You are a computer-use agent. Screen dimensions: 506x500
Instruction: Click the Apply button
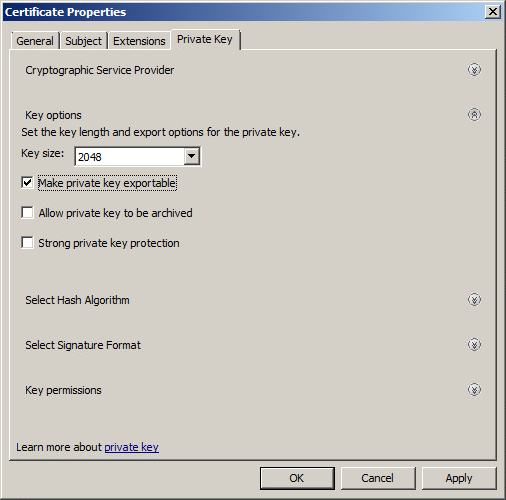tap(459, 478)
